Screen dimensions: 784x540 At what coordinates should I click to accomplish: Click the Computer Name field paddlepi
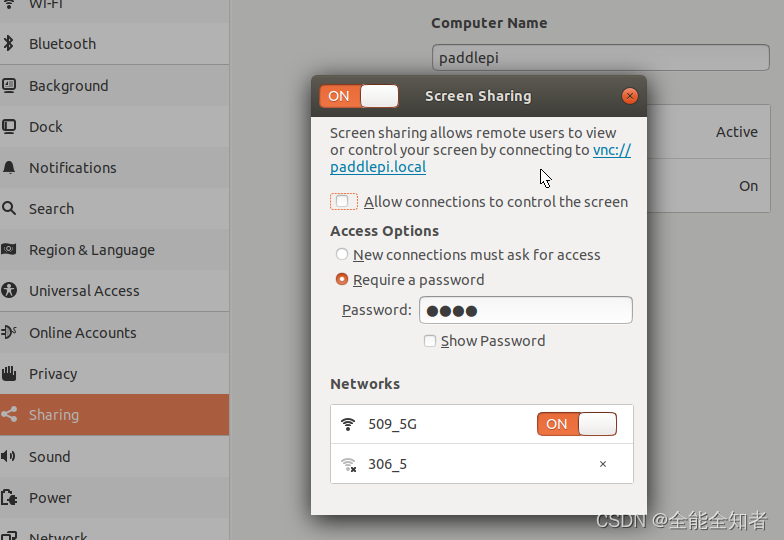point(600,58)
